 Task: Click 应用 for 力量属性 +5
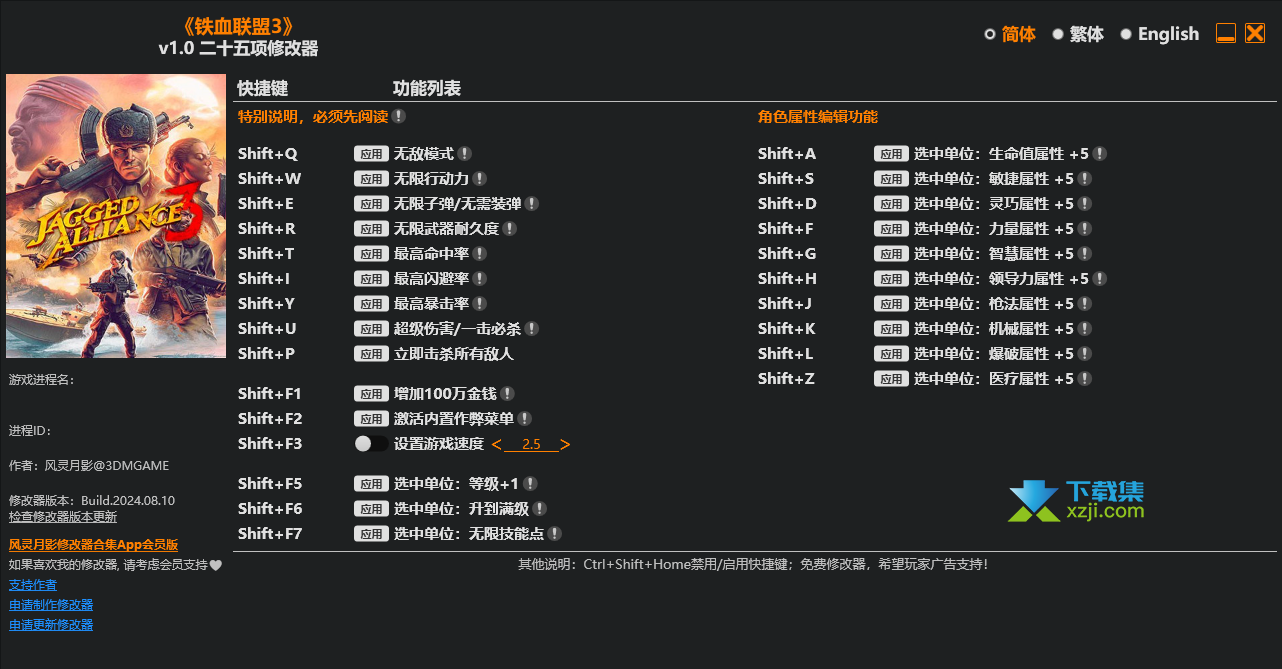pyautogui.click(x=892, y=229)
